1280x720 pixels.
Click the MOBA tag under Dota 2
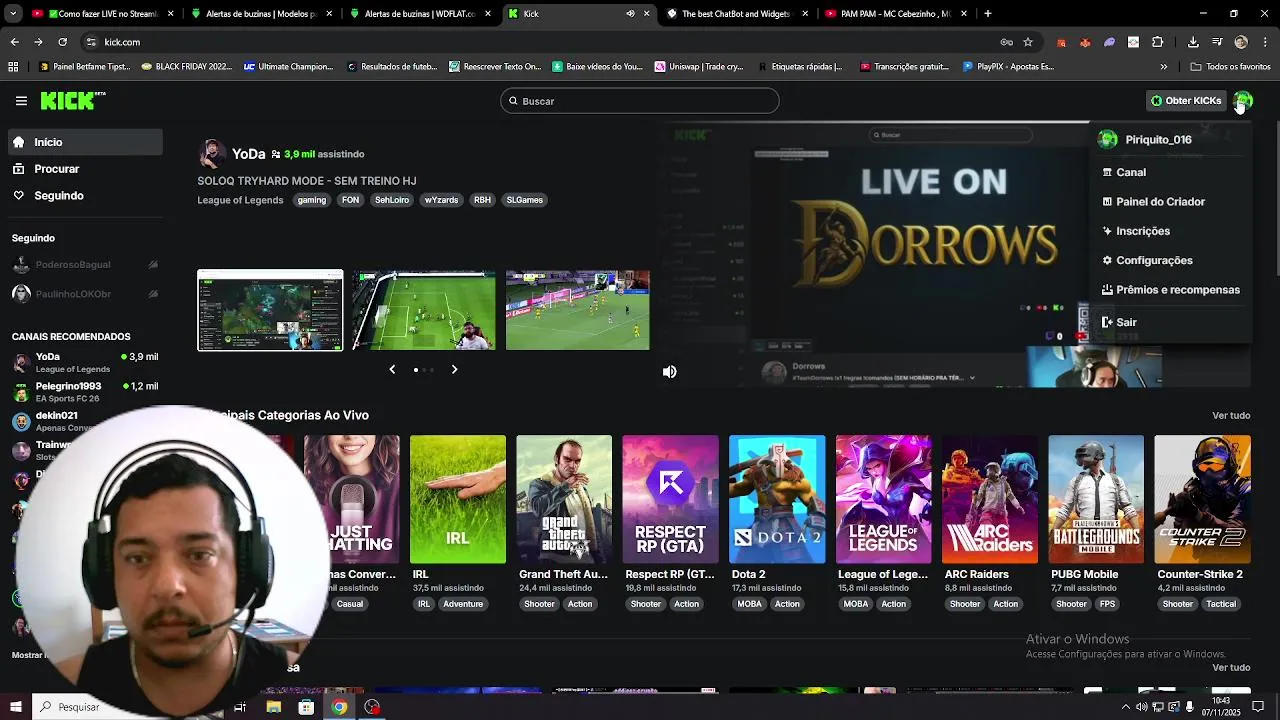point(750,604)
